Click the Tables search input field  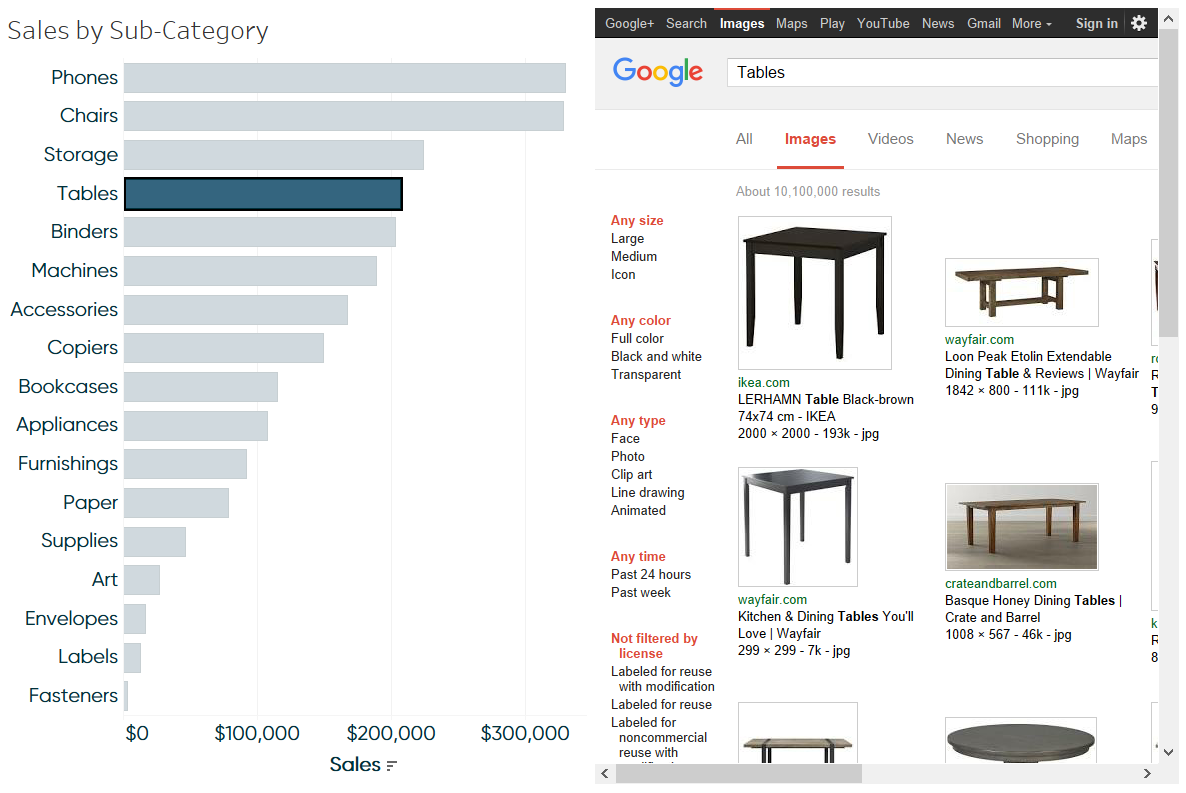coord(942,73)
